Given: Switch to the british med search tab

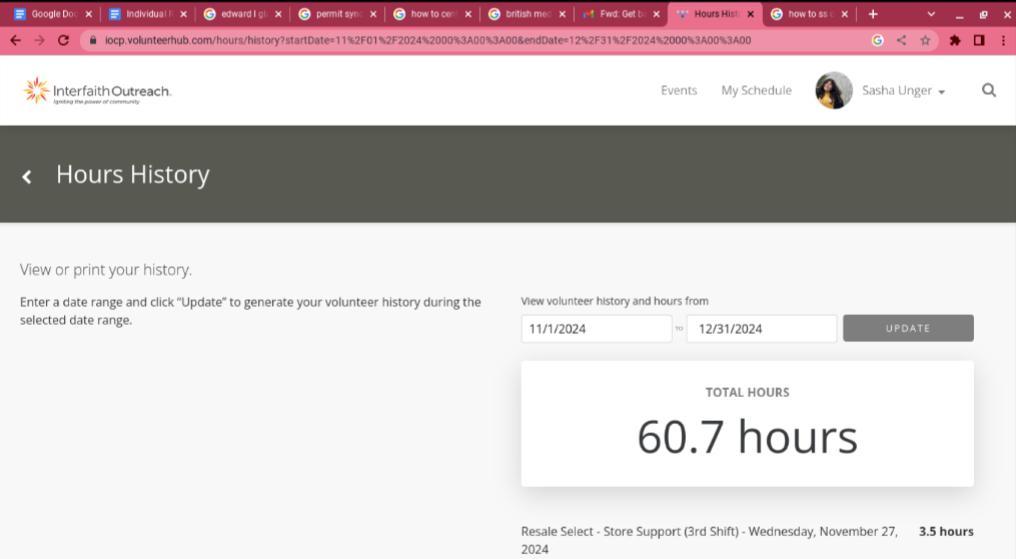Looking at the screenshot, I should pyautogui.click(x=526, y=14).
